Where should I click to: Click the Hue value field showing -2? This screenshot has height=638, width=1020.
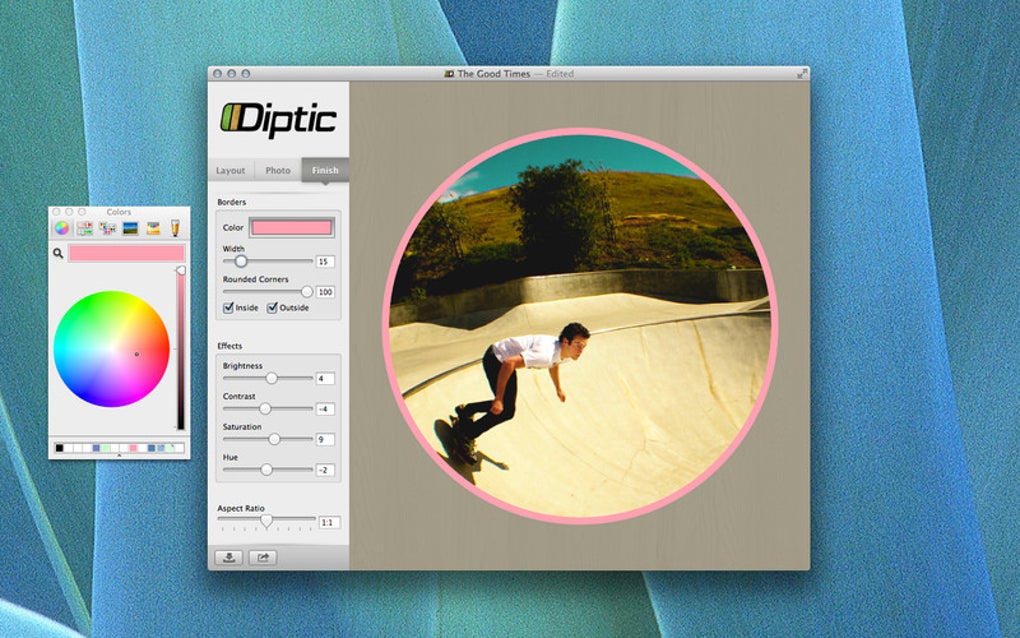(x=325, y=470)
